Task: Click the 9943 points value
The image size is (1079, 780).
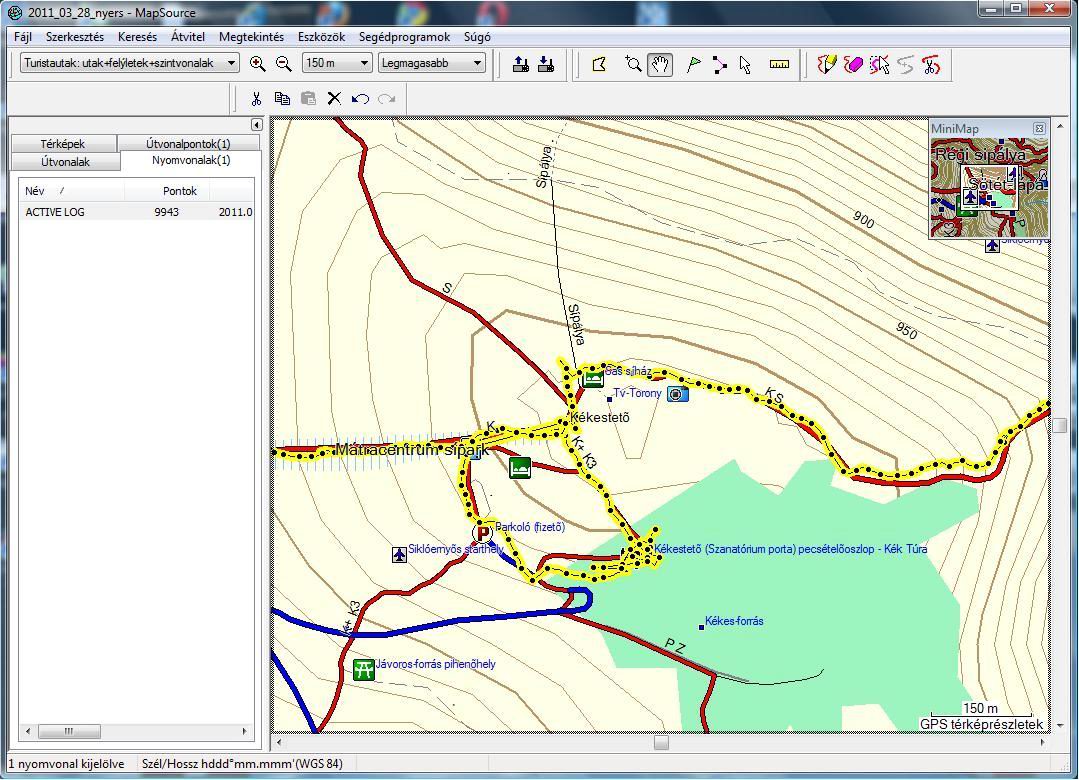Action: click(167, 212)
